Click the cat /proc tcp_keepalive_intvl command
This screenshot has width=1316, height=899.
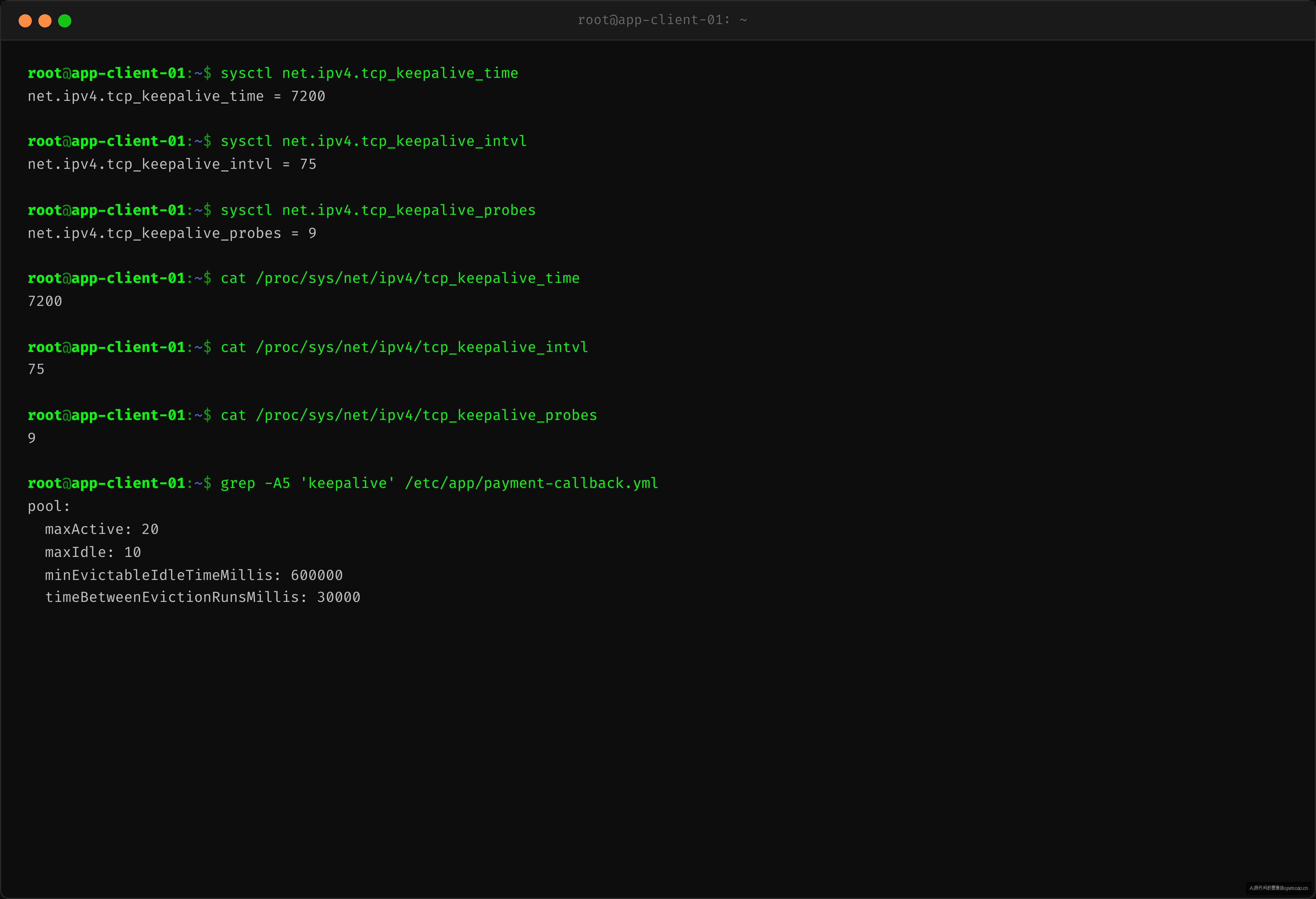coord(404,347)
